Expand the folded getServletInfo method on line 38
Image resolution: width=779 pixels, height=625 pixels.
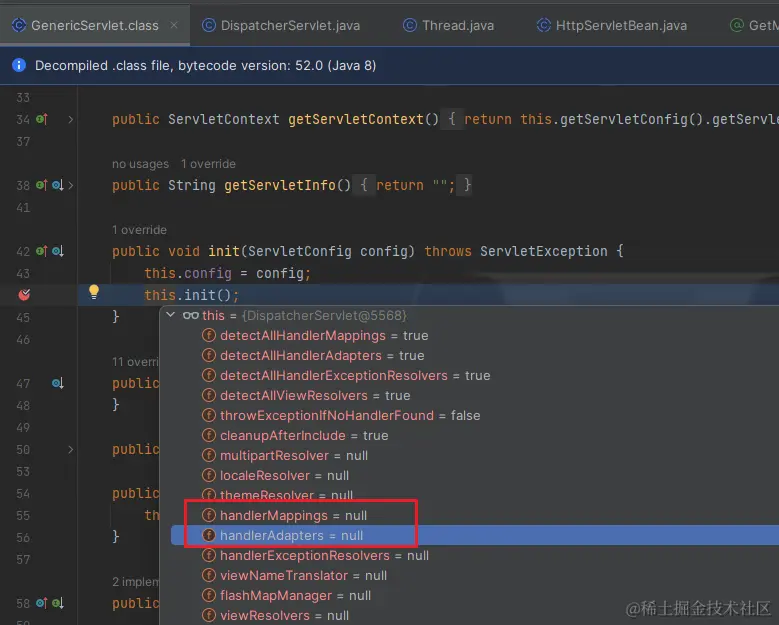[x=71, y=185]
